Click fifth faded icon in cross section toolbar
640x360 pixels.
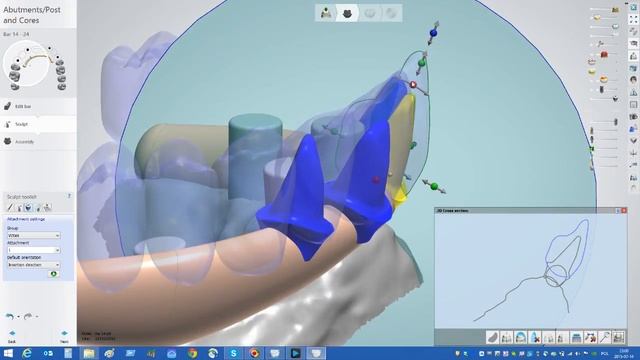point(549,337)
